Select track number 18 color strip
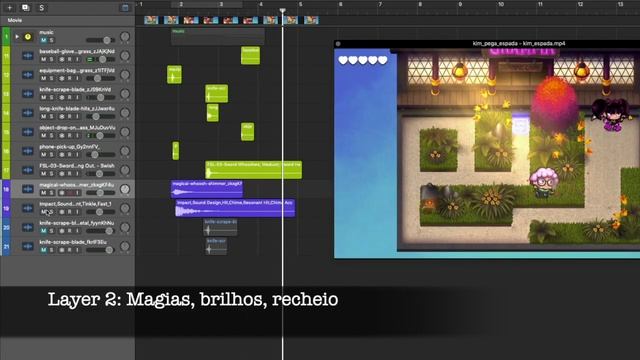The image size is (640, 360). pos(6,189)
